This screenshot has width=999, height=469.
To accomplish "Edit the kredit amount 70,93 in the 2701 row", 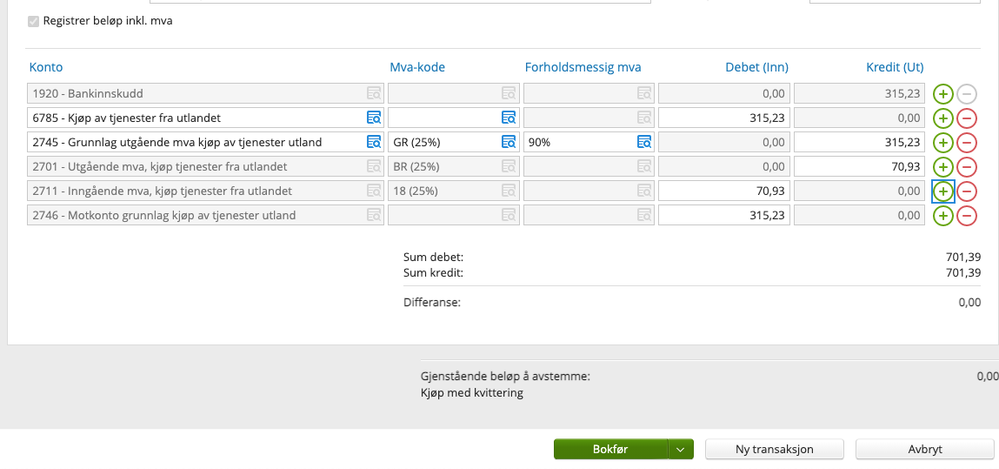I will point(859,166).
